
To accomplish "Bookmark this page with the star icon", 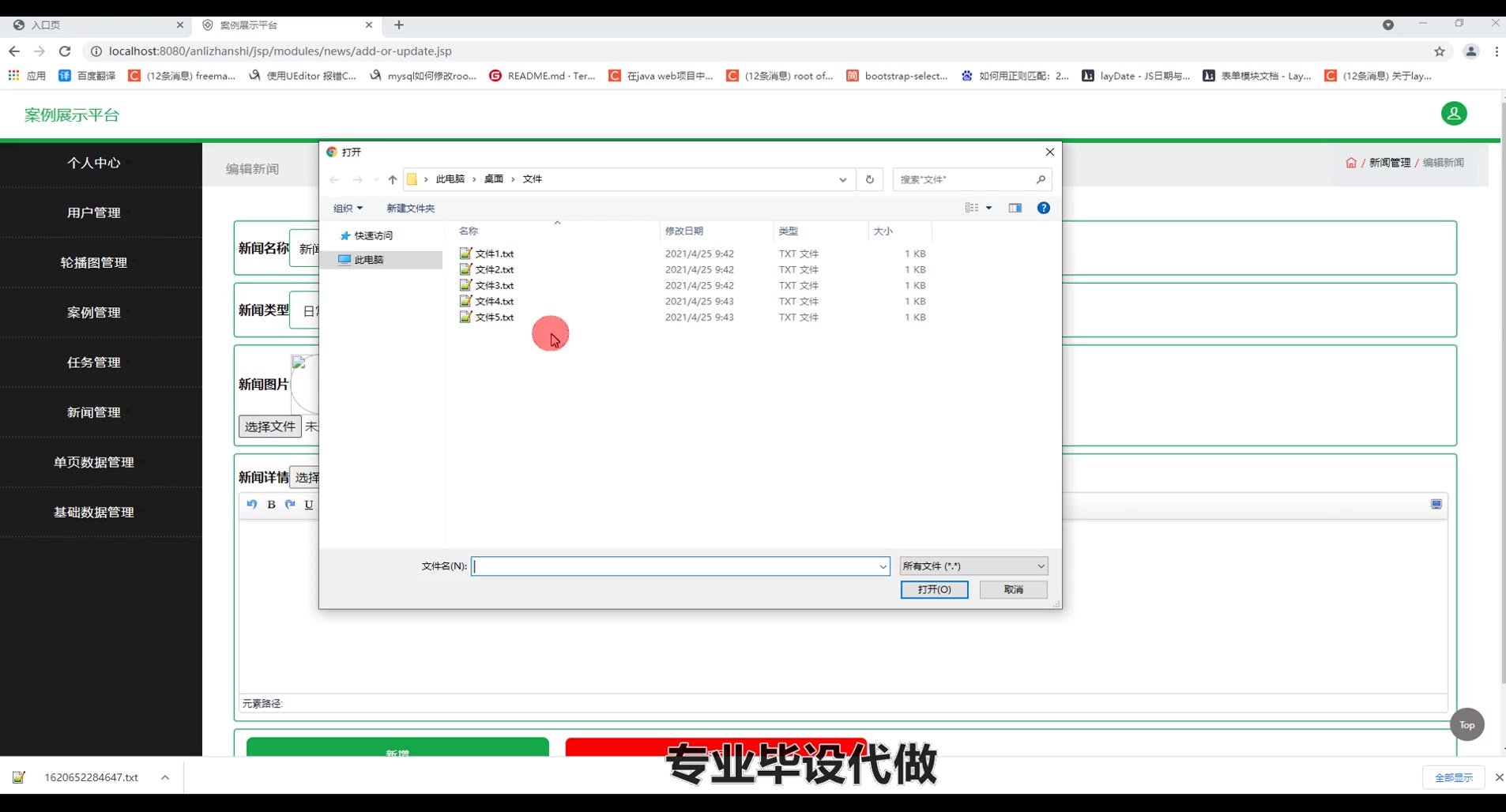I will (1440, 51).
